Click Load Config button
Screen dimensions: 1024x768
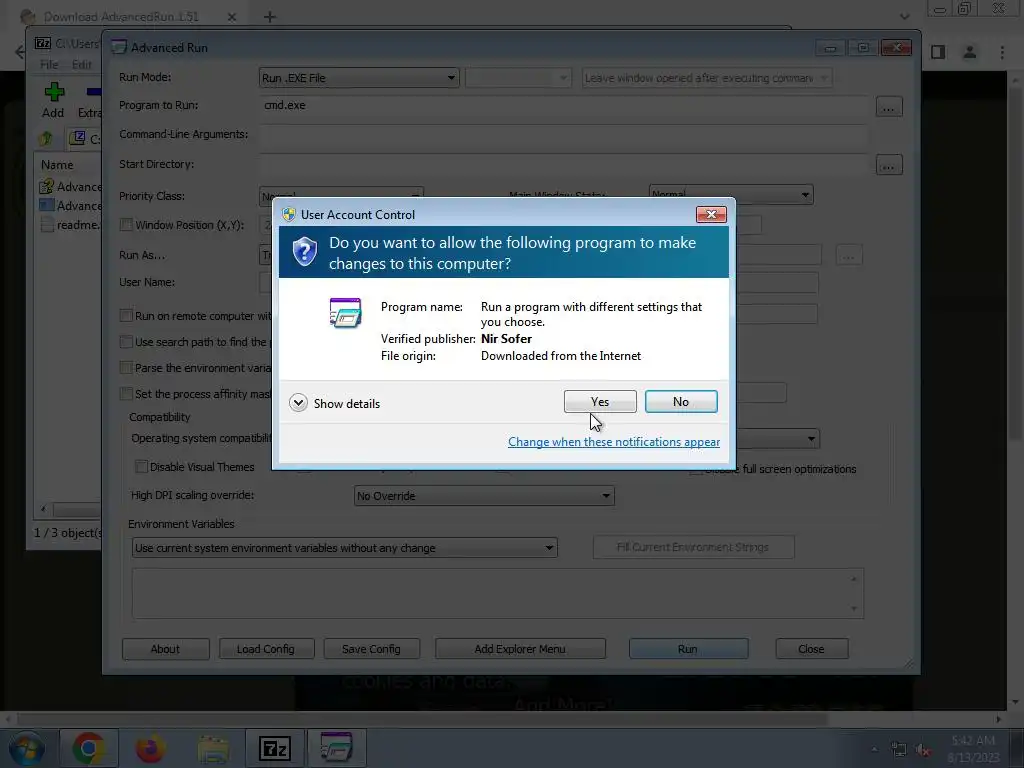pyautogui.click(x=266, y=649)
